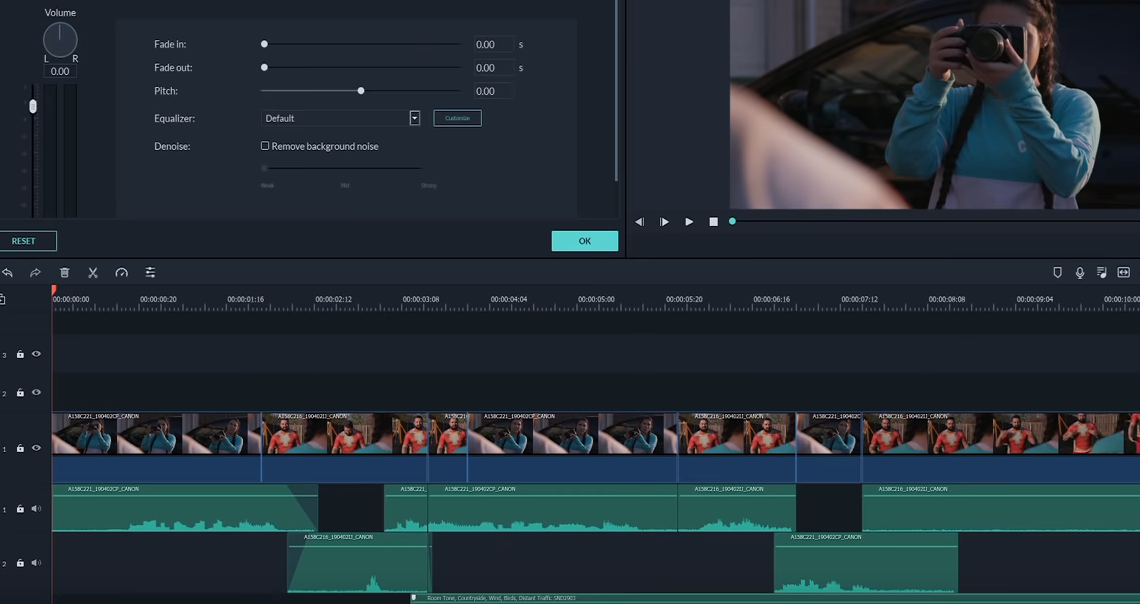Click the audio panel vertical scrollbar

click(616, 91)
